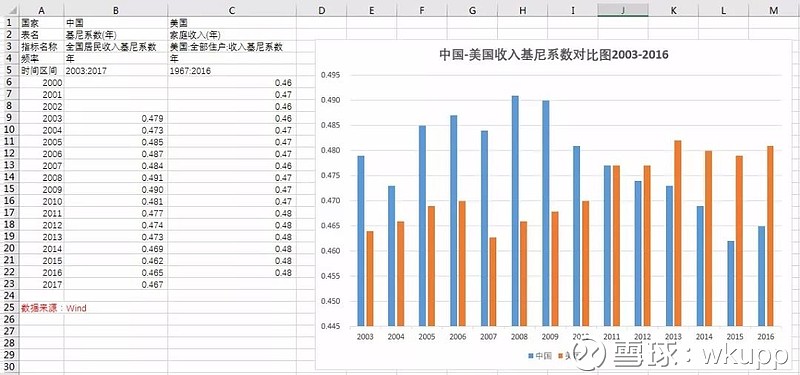Click the 2008 horizontal axis label
Image resolution: width=800 pixels, height=375 pixels.
point(519,337)
